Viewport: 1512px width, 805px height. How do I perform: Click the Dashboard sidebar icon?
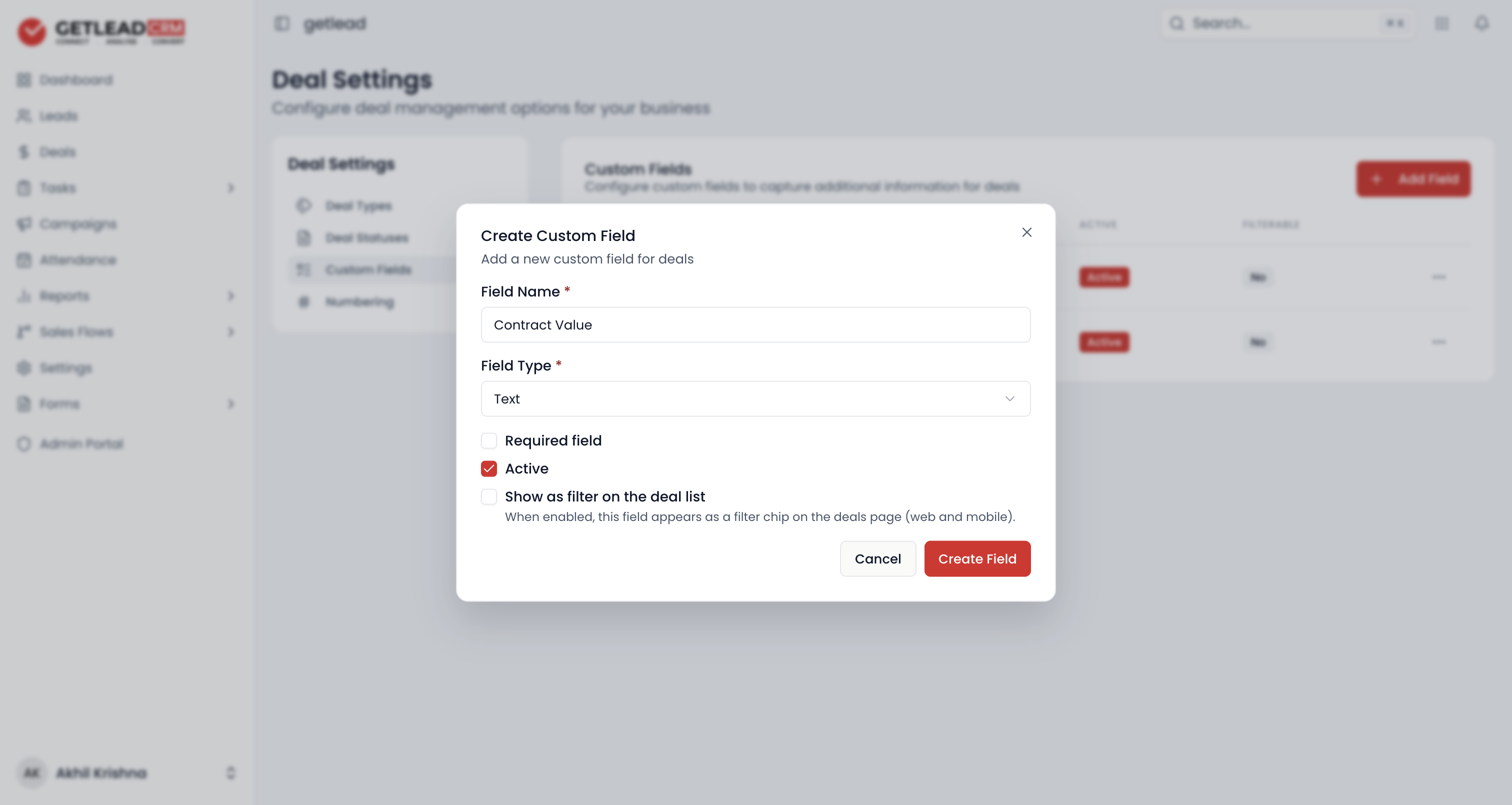tap(23, 80)
